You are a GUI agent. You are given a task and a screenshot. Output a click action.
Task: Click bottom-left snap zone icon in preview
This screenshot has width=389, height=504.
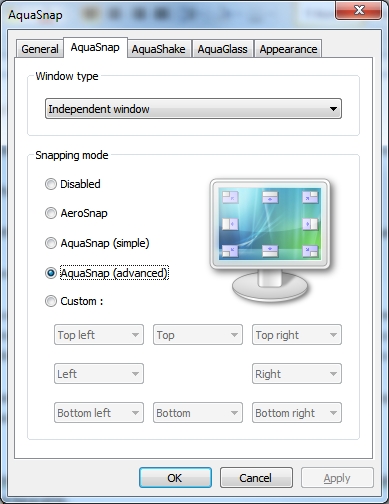(x=230, y=251)
